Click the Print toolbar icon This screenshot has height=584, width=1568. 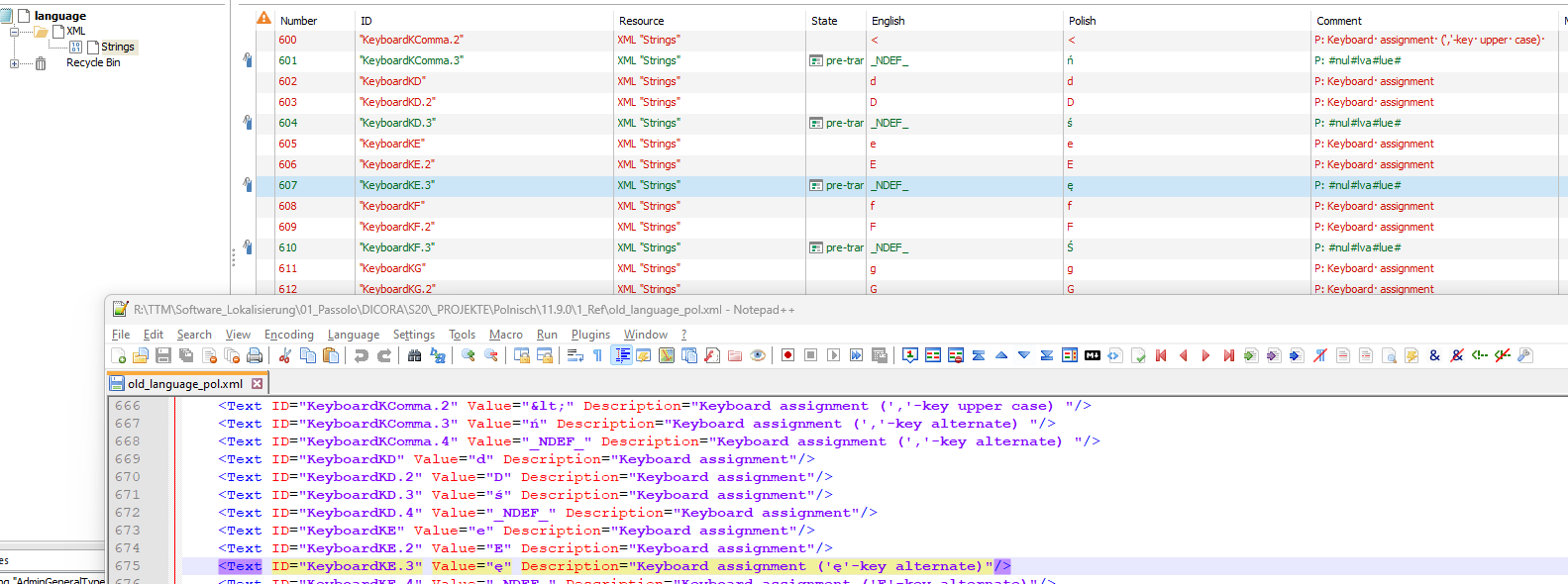pyautogui.click(x=255, y=356)
